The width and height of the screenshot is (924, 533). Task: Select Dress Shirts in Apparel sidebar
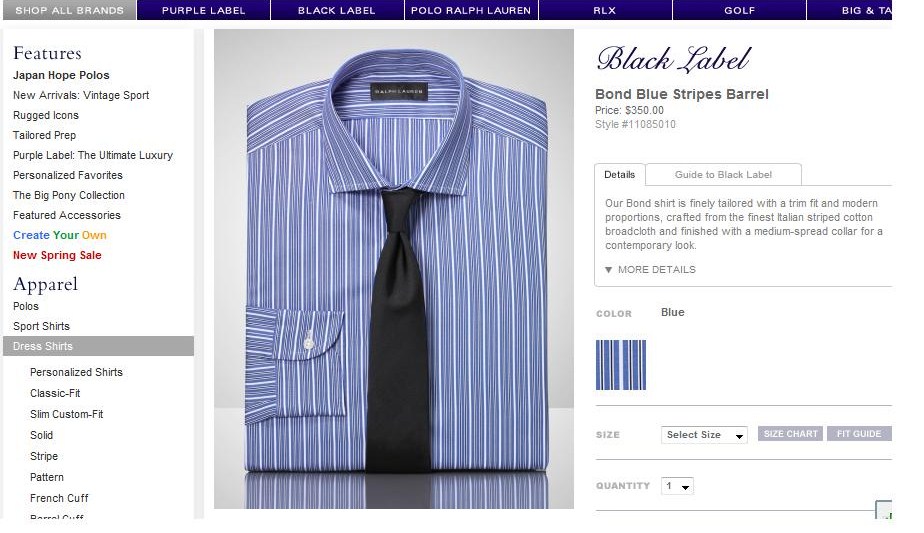pos(98,346)
